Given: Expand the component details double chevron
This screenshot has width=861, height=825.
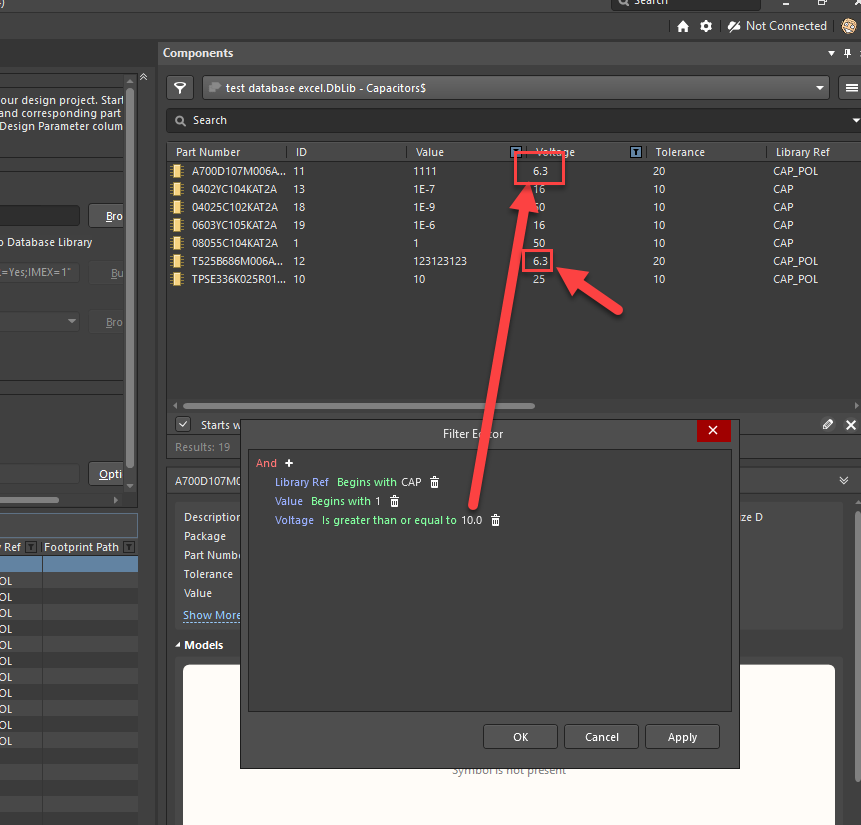Looking at the screenshot, I should click(x=844, y=481).
